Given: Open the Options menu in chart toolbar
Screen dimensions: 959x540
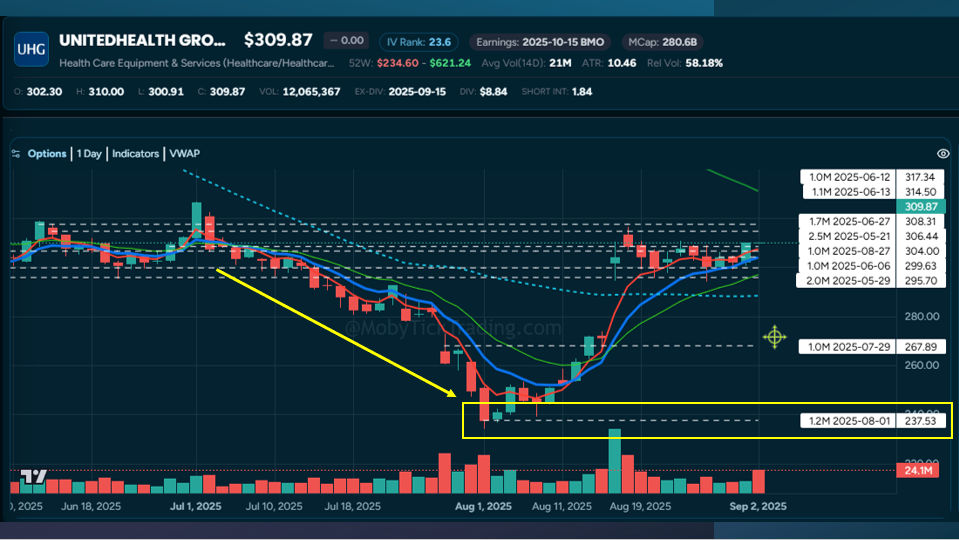Looking at the screenshot, I should click(x=47, y=154).
